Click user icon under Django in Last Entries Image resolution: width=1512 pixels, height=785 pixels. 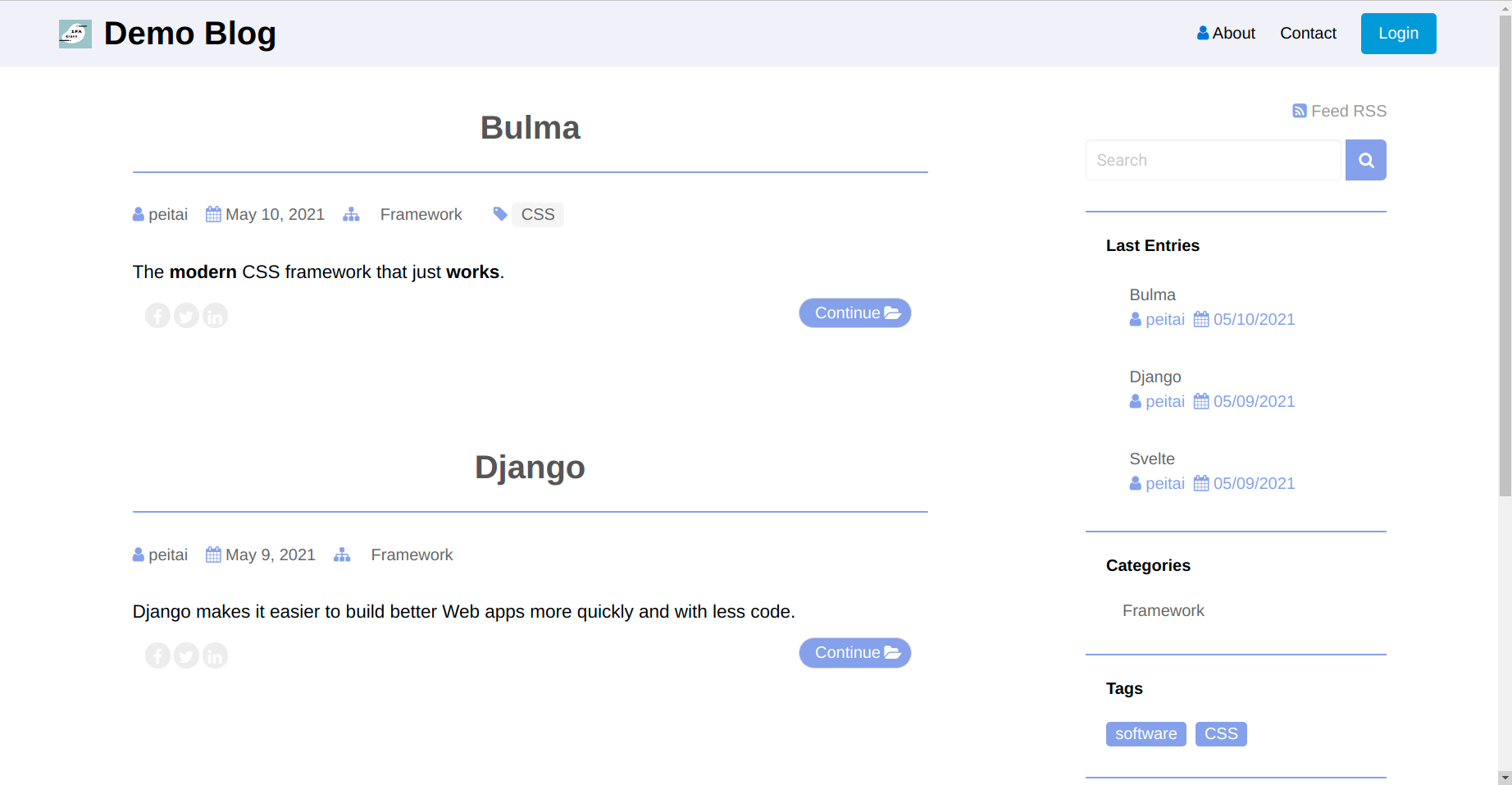[1136, 401]
